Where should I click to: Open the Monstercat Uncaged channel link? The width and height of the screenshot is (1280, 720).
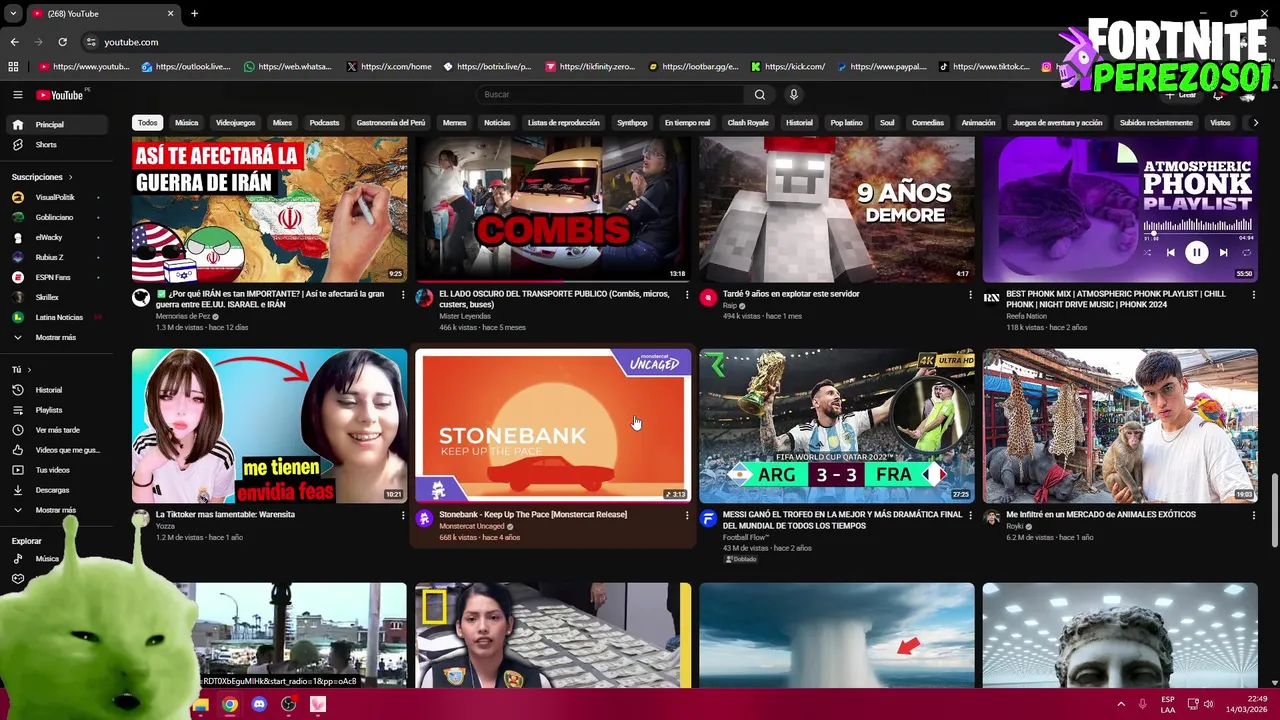point(471,526)
